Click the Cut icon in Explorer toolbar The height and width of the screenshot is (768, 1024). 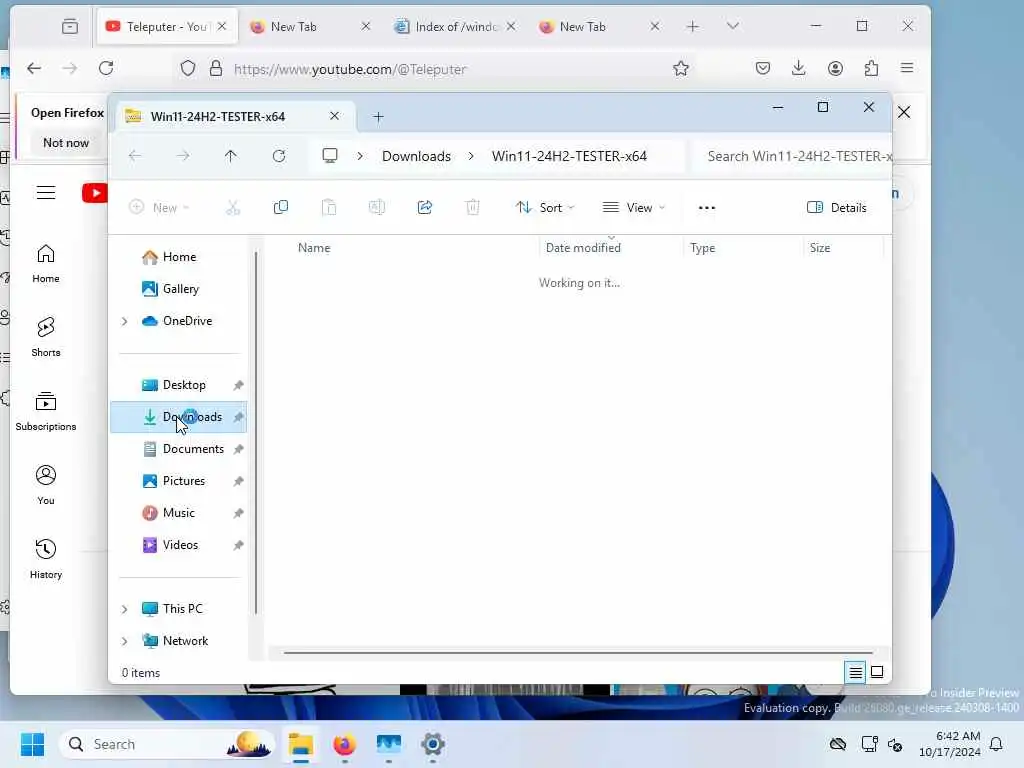233,208
